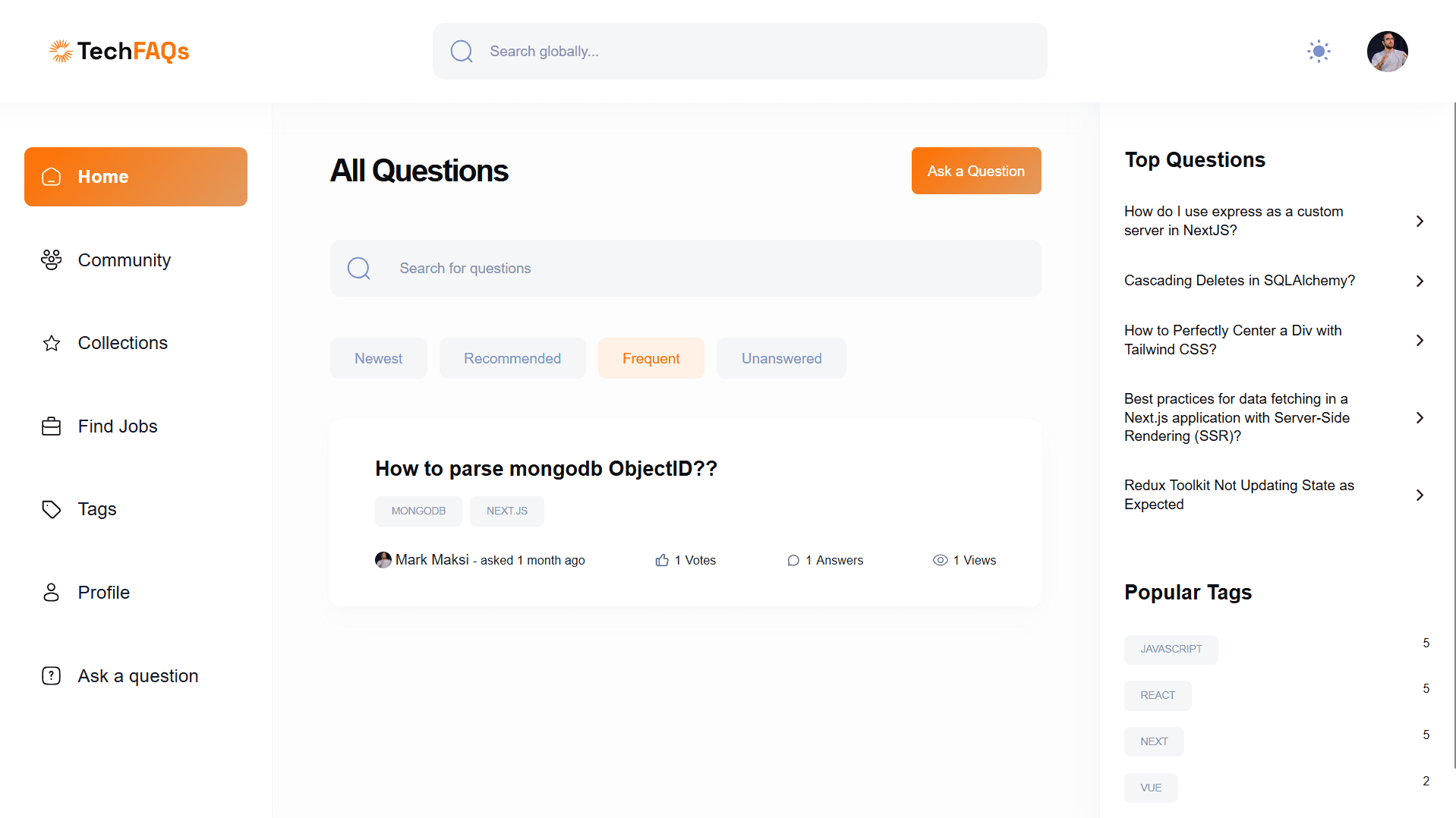Switch to the Recommended filter tab
This screenshot has width=1456, height=818.
pos(512,358)
